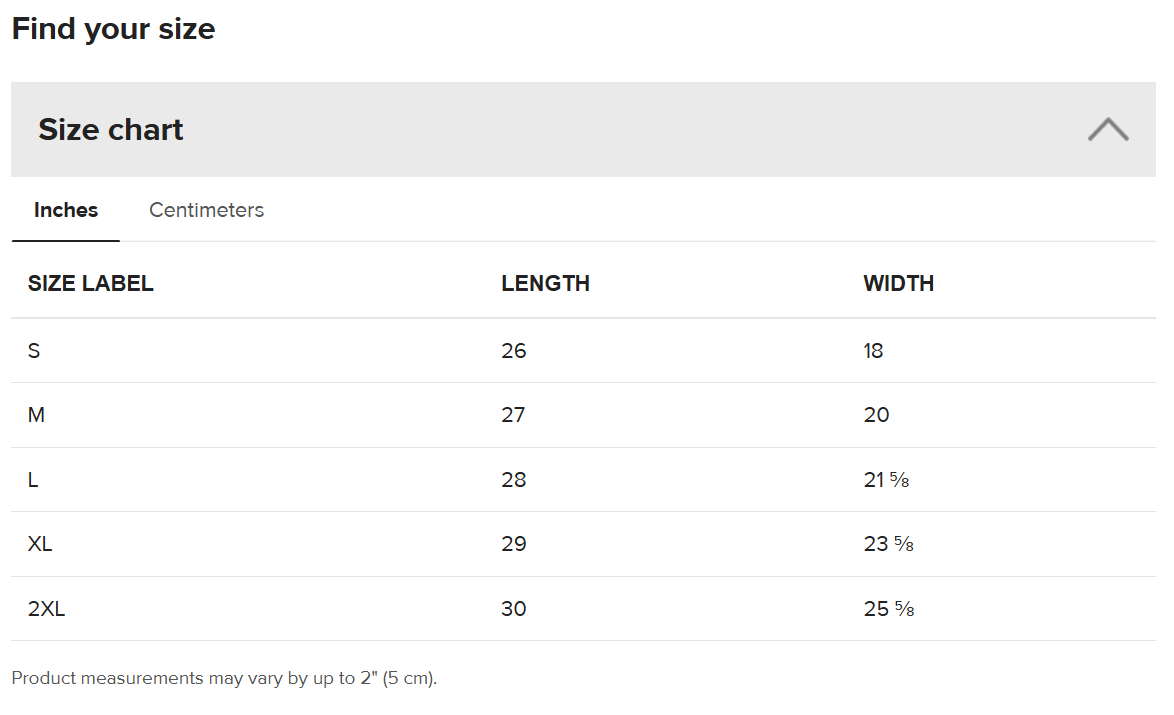1174x715 pixels.
Task: Click the WIDTH column header
Action: [x=898, y=283]
